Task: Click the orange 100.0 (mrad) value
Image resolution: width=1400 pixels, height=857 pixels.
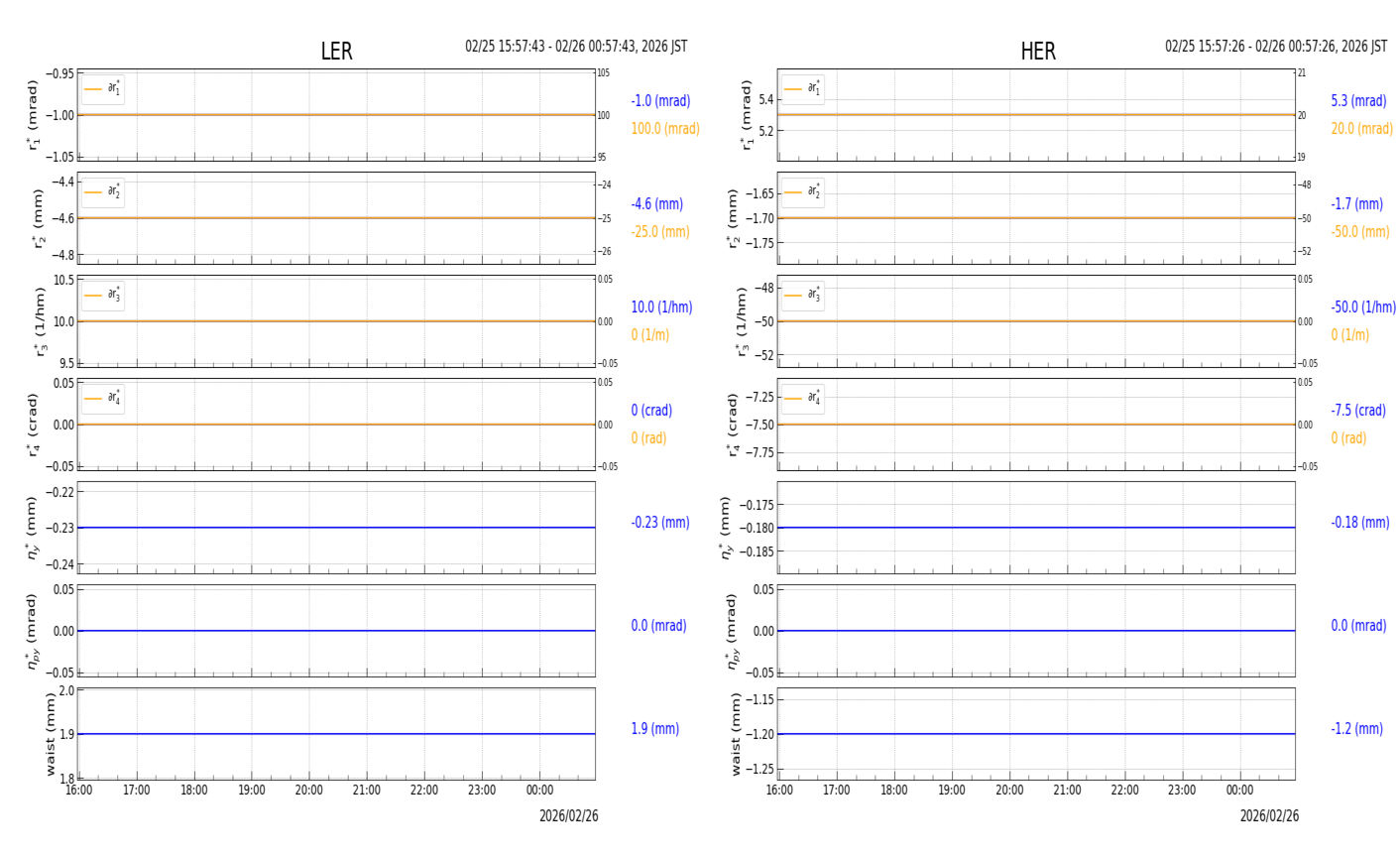Action: [x=665, y=129]
